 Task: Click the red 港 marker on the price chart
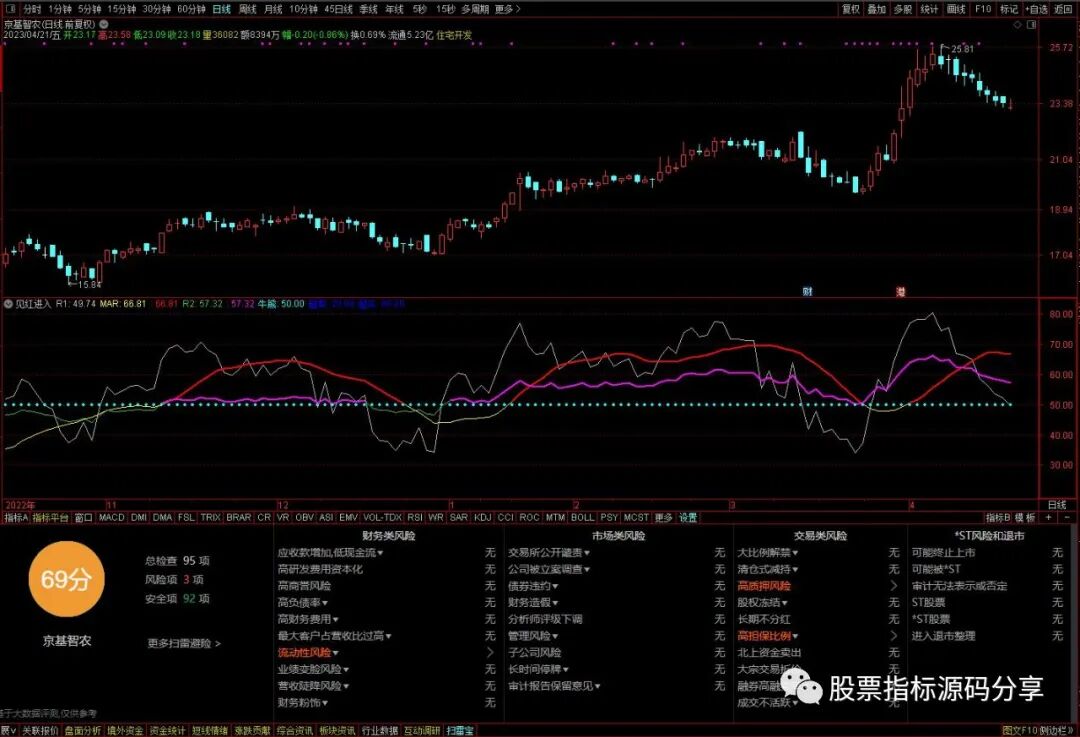[x=901, y=291]
